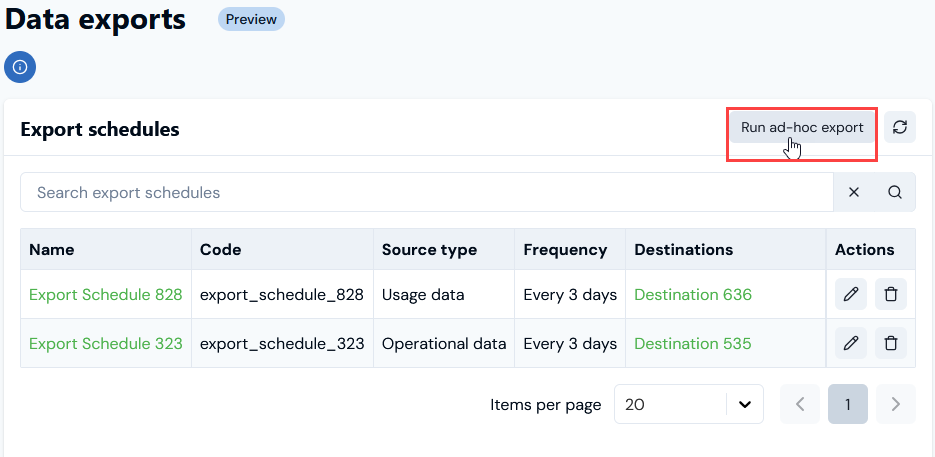Open the Destination 535 link
Viewport: 935px width, 457px height.
[693, 343]
